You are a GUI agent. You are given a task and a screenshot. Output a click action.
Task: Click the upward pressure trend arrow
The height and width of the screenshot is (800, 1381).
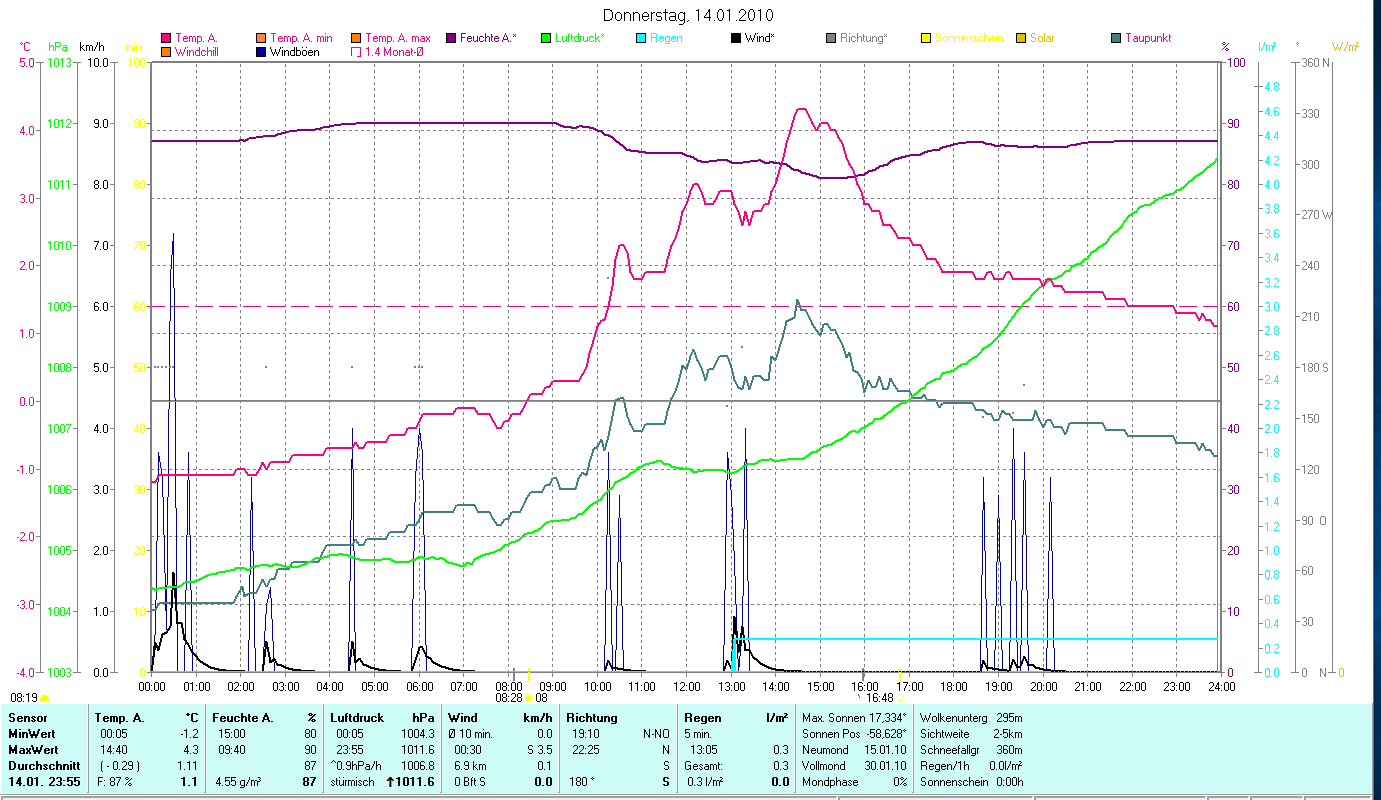pos(390,782)
